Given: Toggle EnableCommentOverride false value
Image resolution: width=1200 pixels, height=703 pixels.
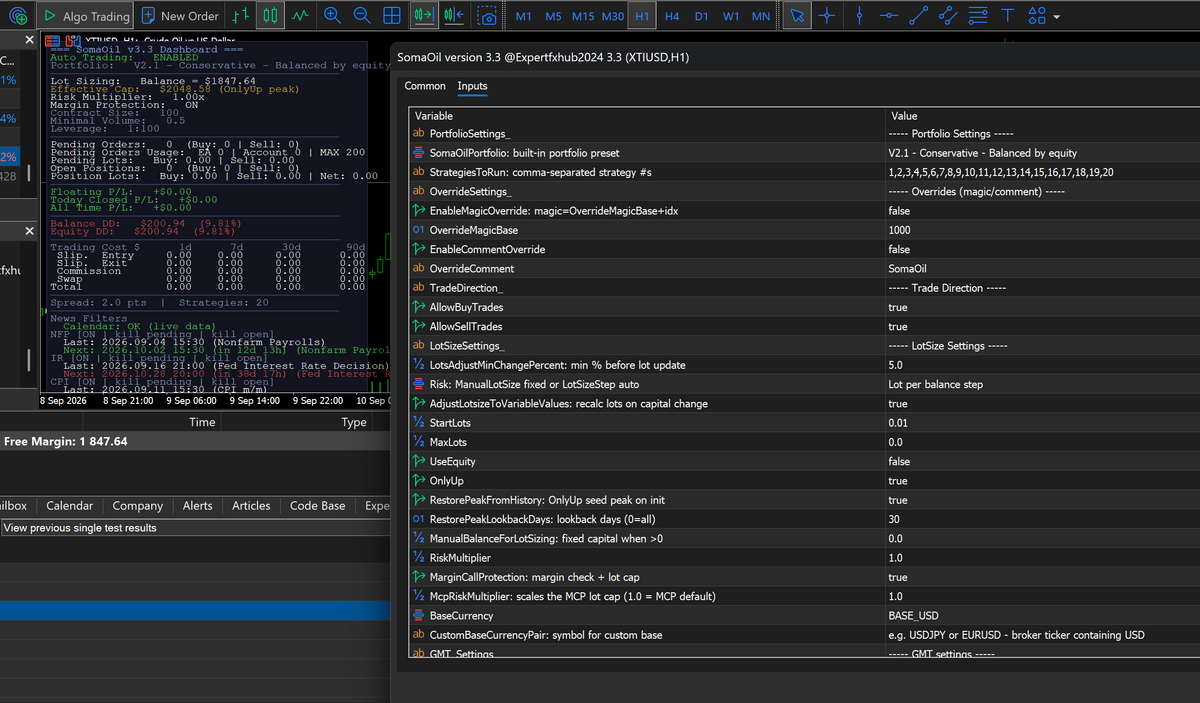Looking at the screenshot, I should pyautogui.click(x=1040, y=249).
